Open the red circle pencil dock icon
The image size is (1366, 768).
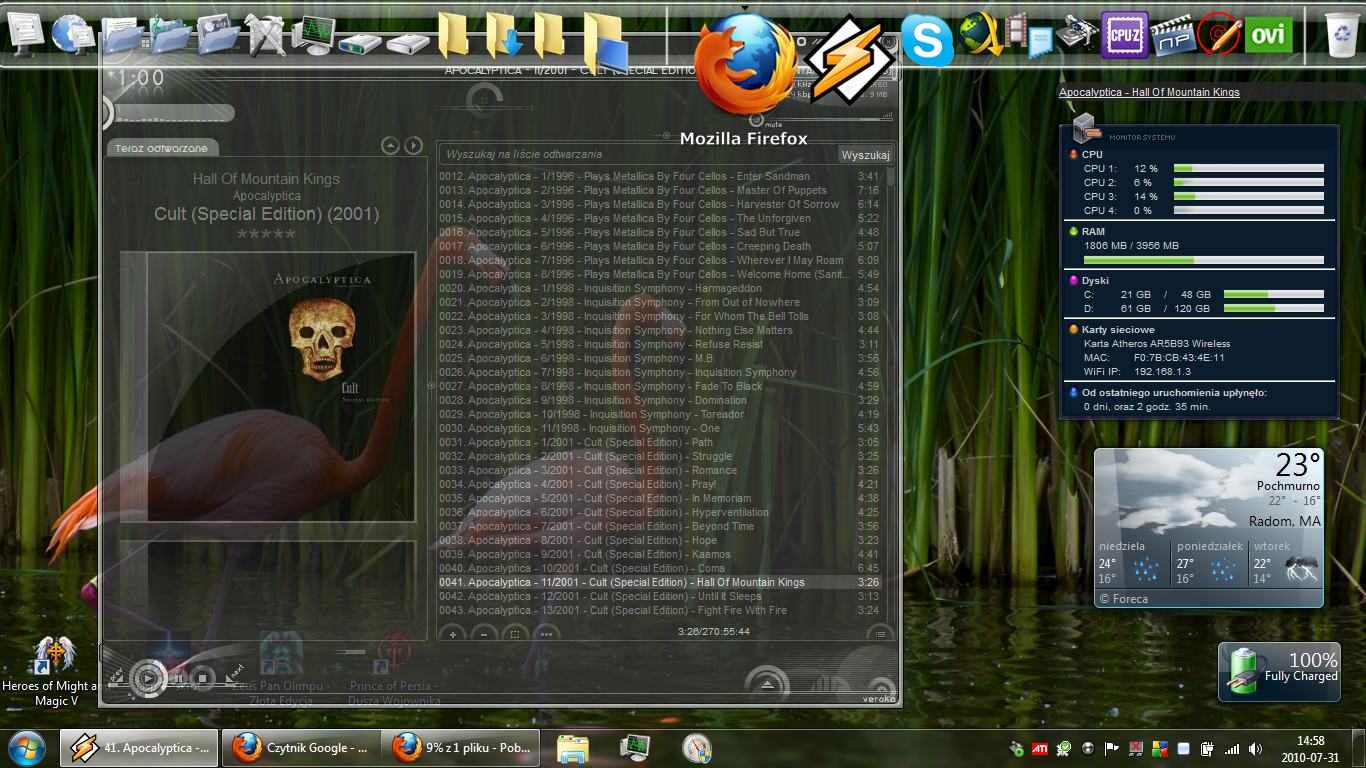click(1220, 36)
